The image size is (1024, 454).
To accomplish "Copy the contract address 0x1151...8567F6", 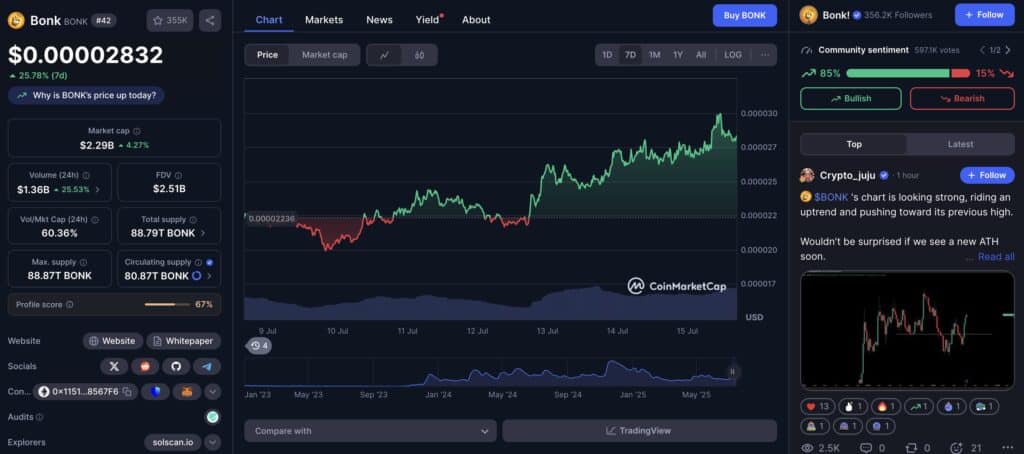I will (127, 392).
